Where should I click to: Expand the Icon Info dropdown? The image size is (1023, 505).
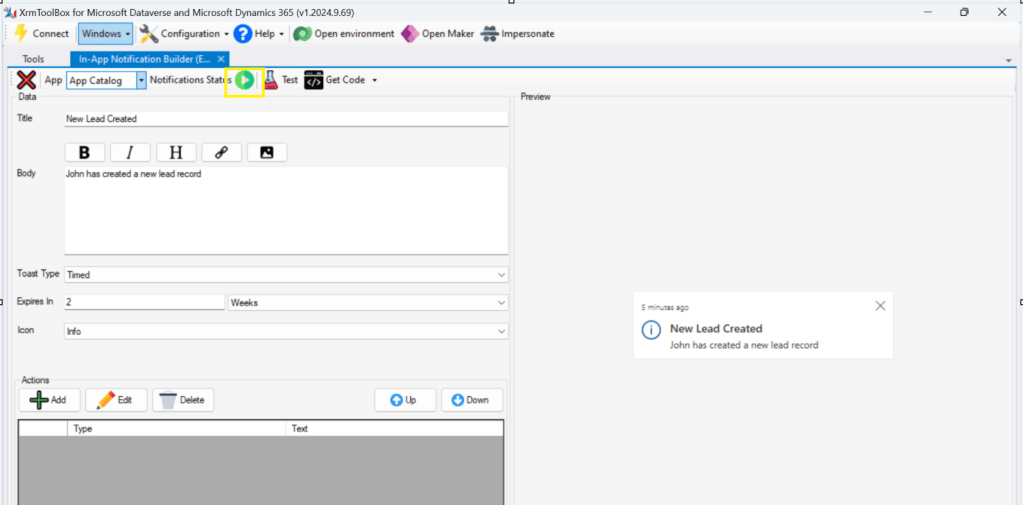pos(501,331)
